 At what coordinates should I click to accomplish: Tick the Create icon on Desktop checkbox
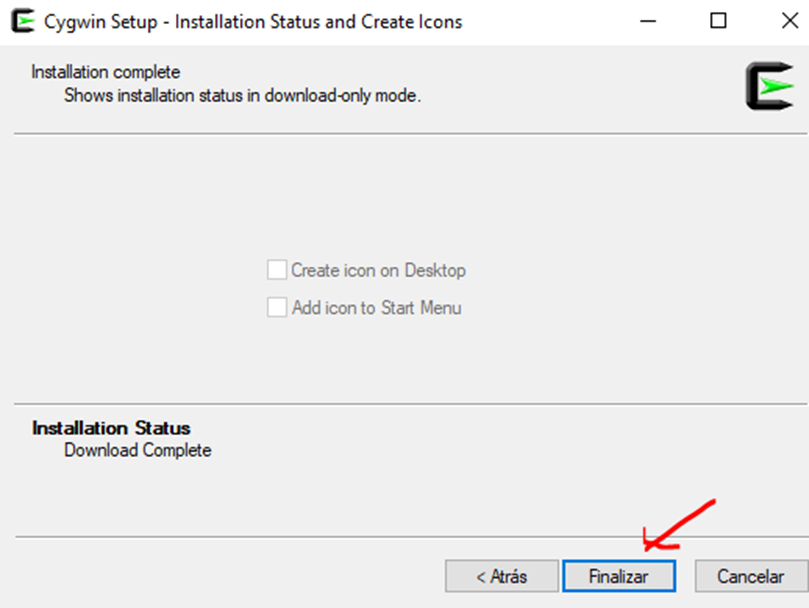coord(277,270)
